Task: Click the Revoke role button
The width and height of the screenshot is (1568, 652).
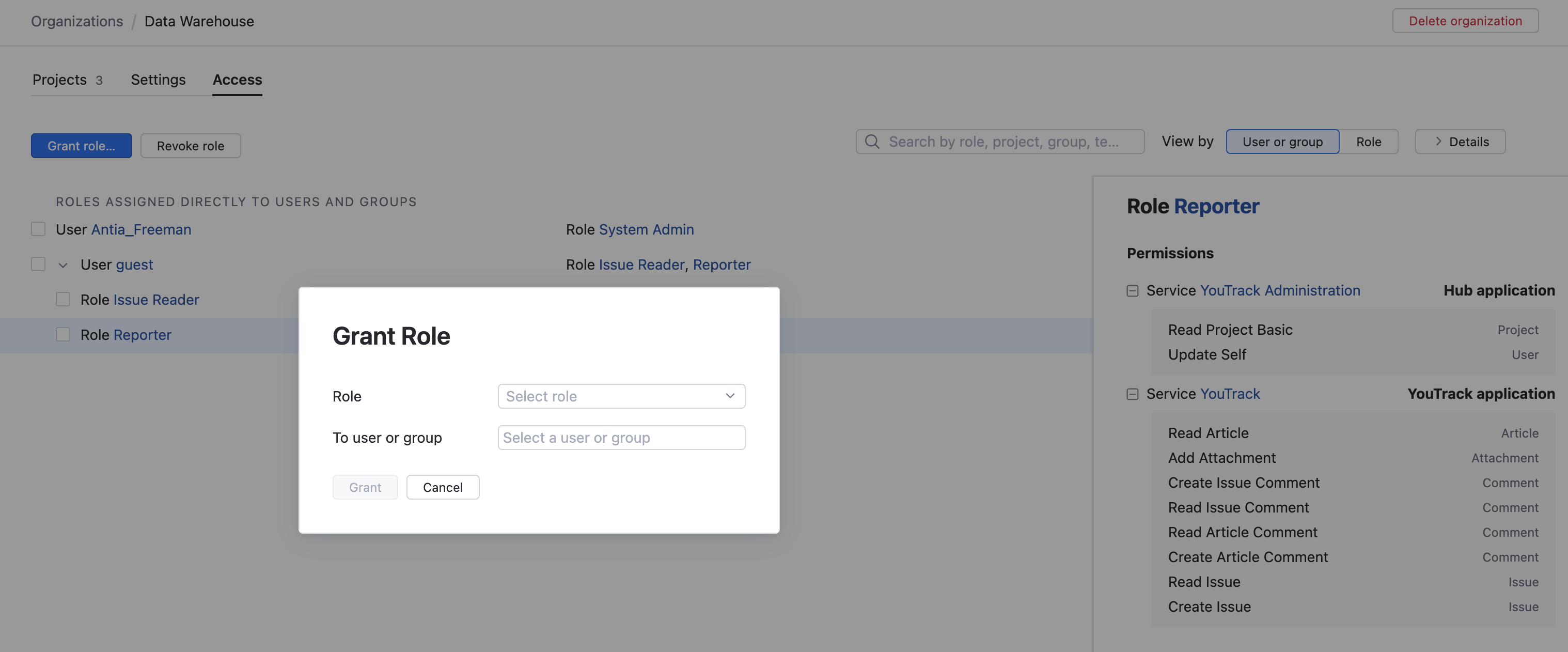Action: pos(191,146)
